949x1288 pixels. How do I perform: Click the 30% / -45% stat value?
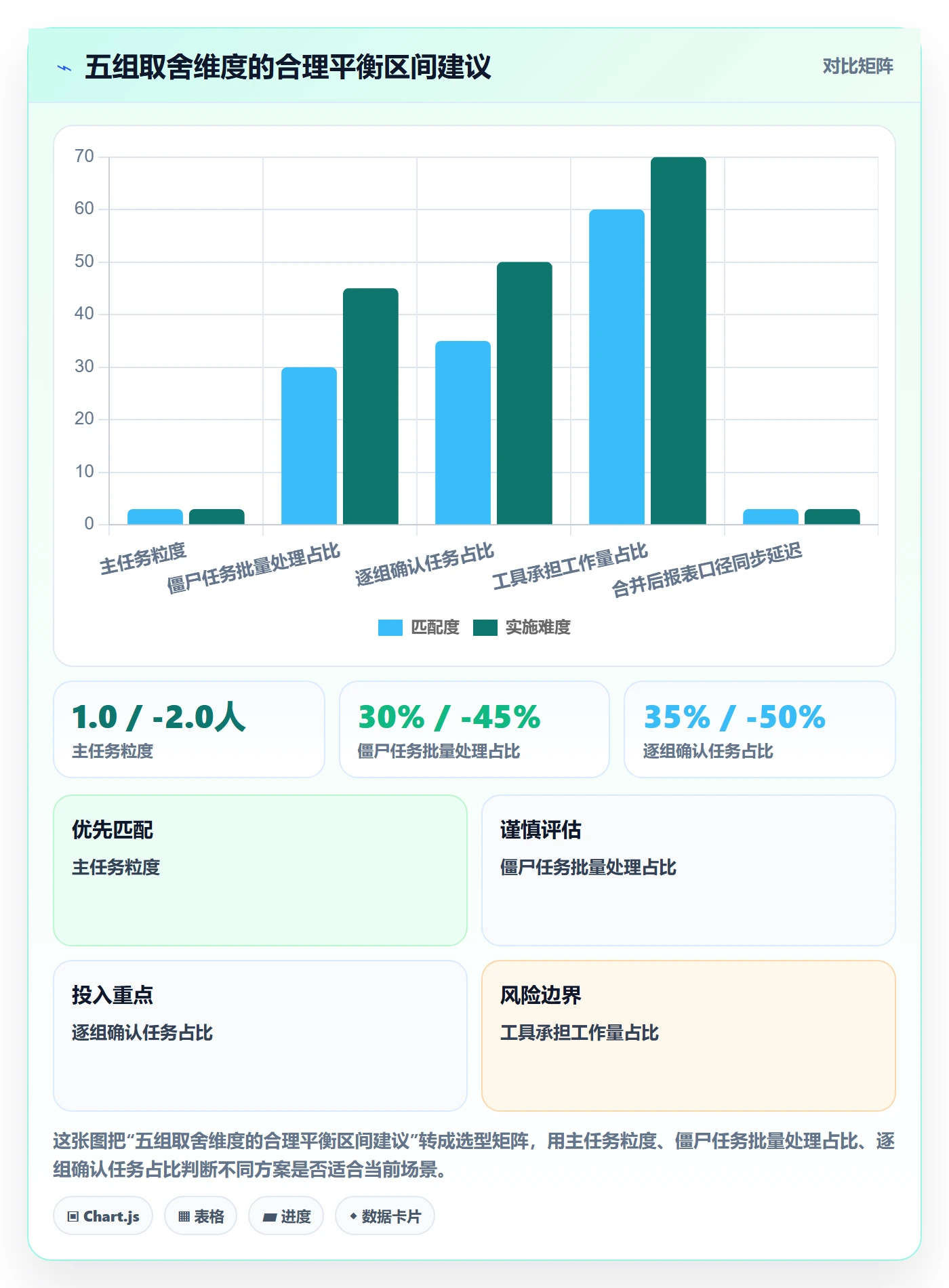coord(449,717)
